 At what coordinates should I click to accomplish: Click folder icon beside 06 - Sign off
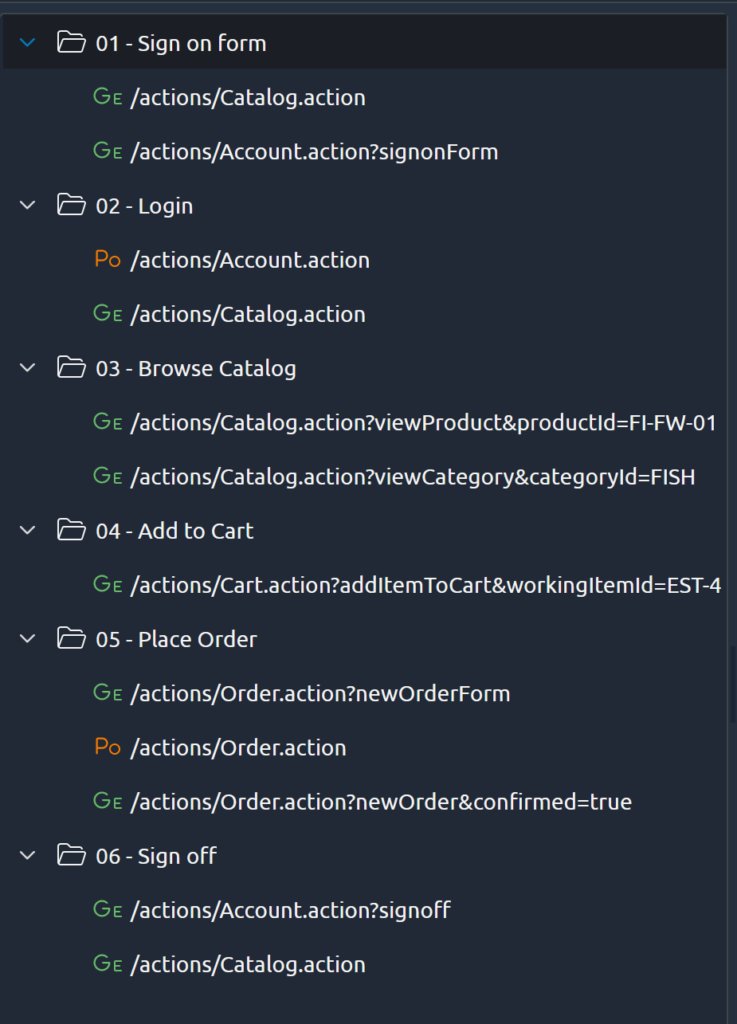71,856
